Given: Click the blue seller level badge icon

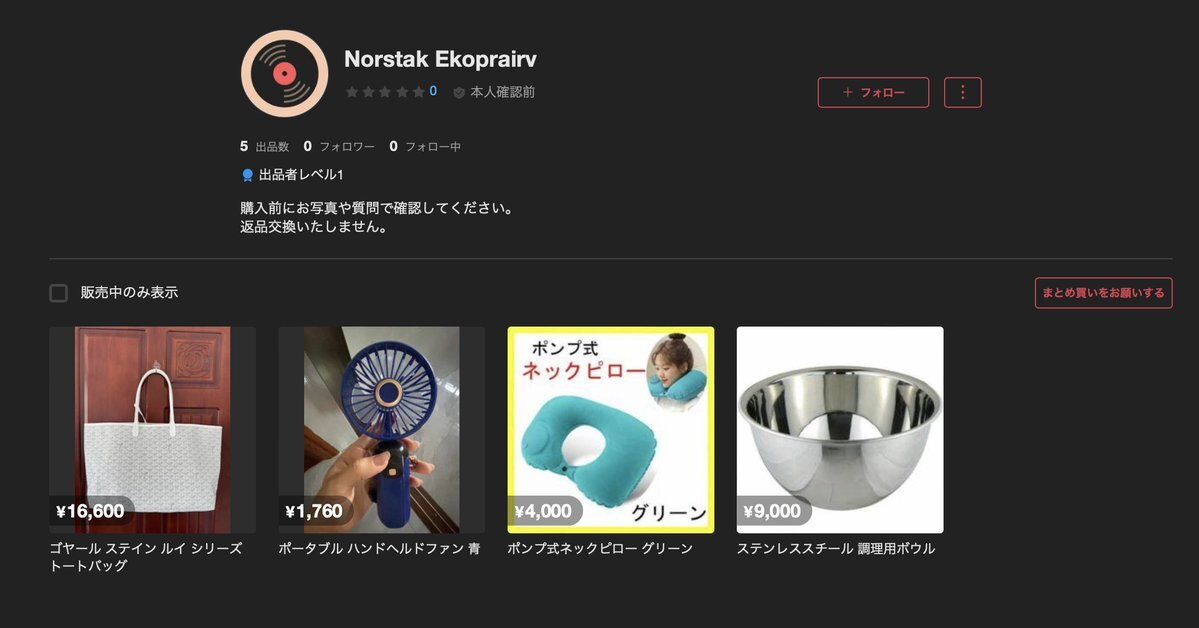Looking at the screenshot, I should [x=248, y=175].
